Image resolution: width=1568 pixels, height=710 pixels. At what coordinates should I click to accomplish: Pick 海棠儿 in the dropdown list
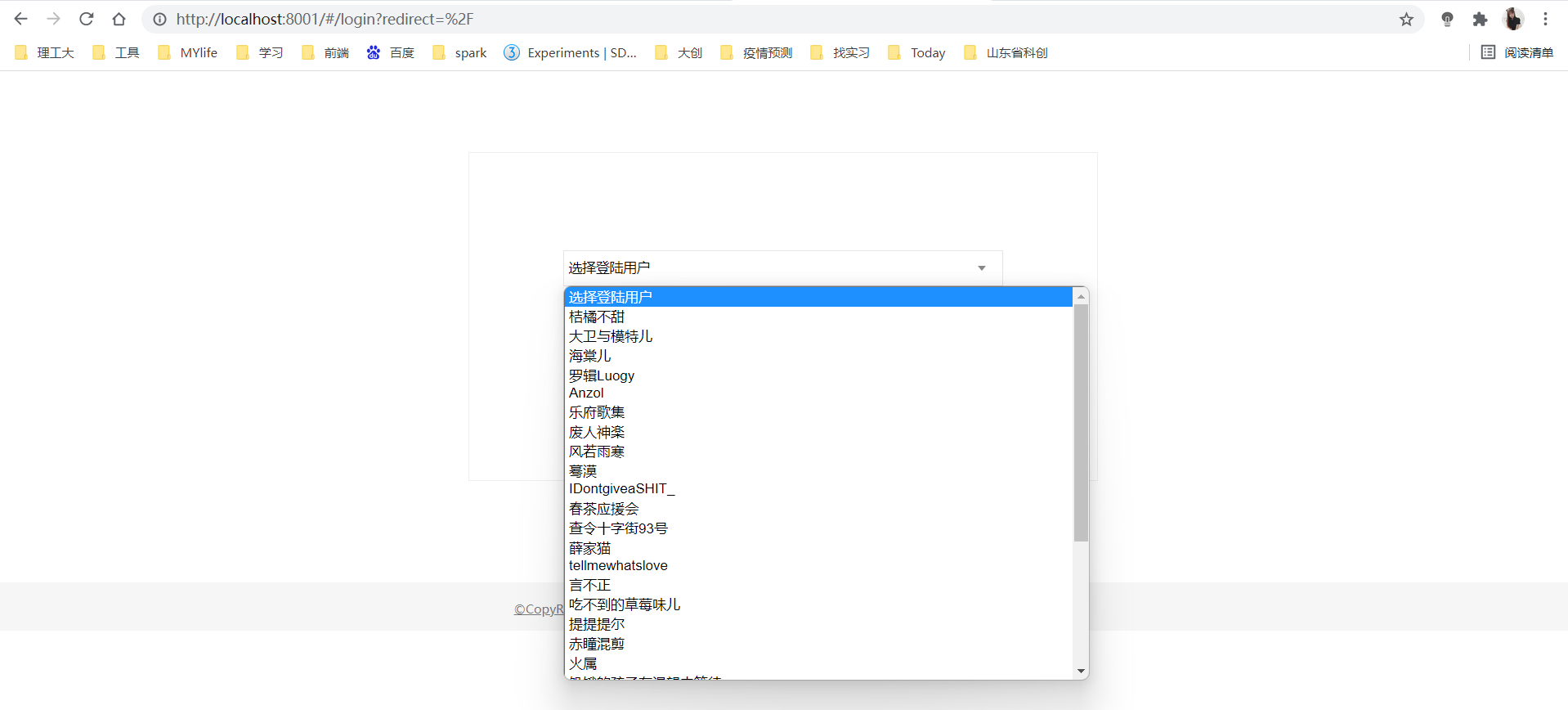pos(818,356)
